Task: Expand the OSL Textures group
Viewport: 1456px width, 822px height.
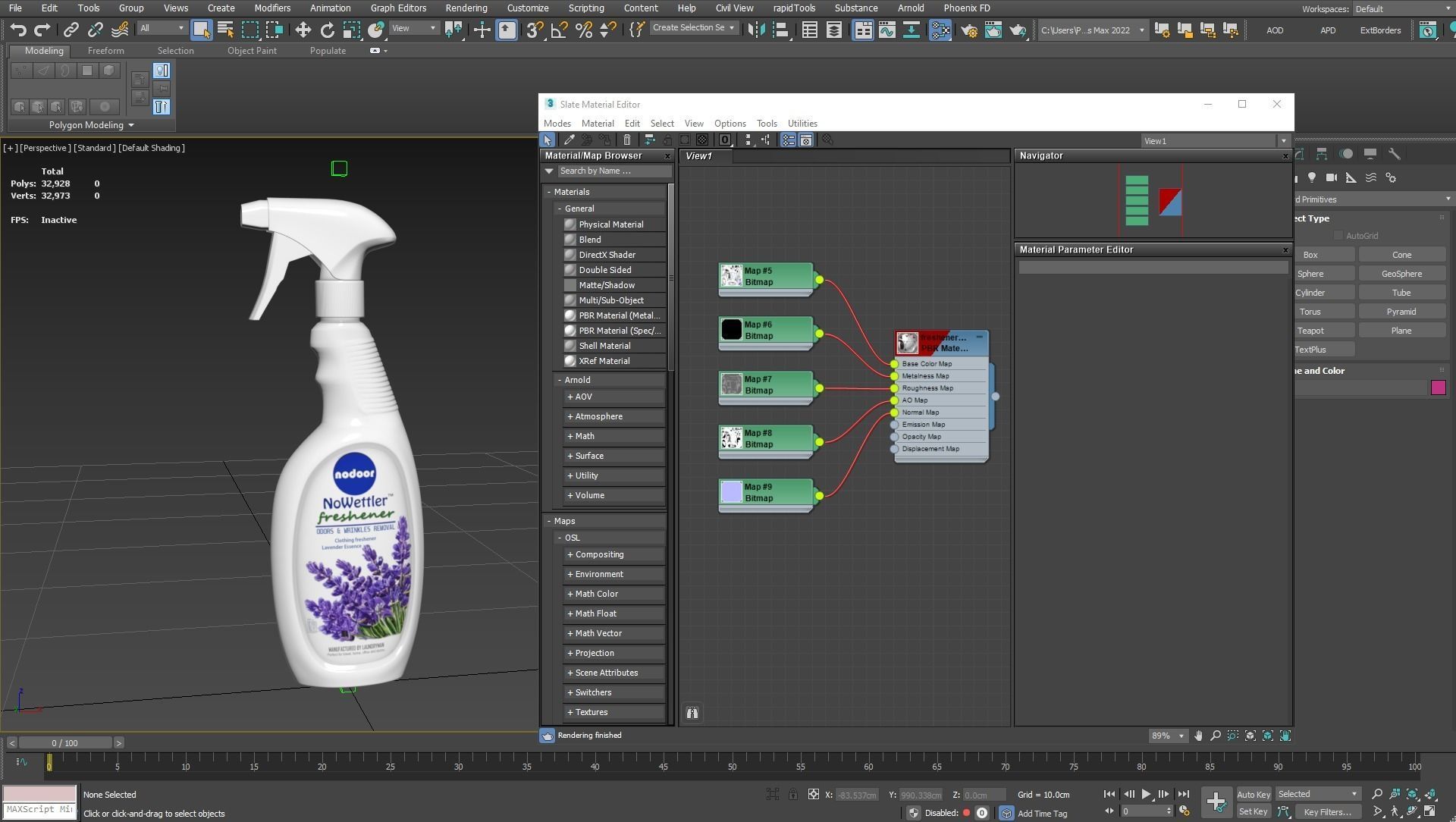Action: [x=614, y=712]
